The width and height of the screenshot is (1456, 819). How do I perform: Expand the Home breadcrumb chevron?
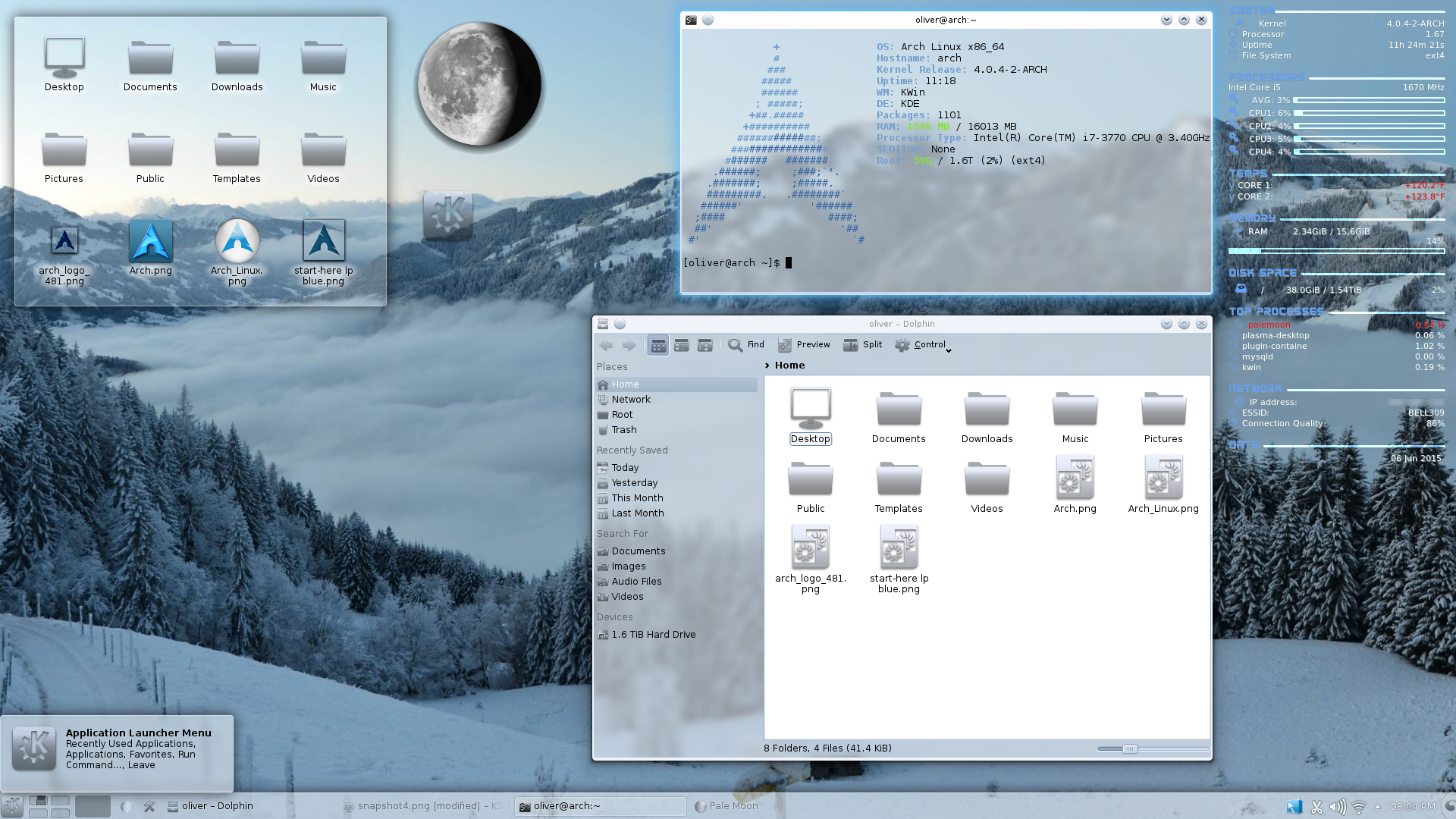[768, 365]
